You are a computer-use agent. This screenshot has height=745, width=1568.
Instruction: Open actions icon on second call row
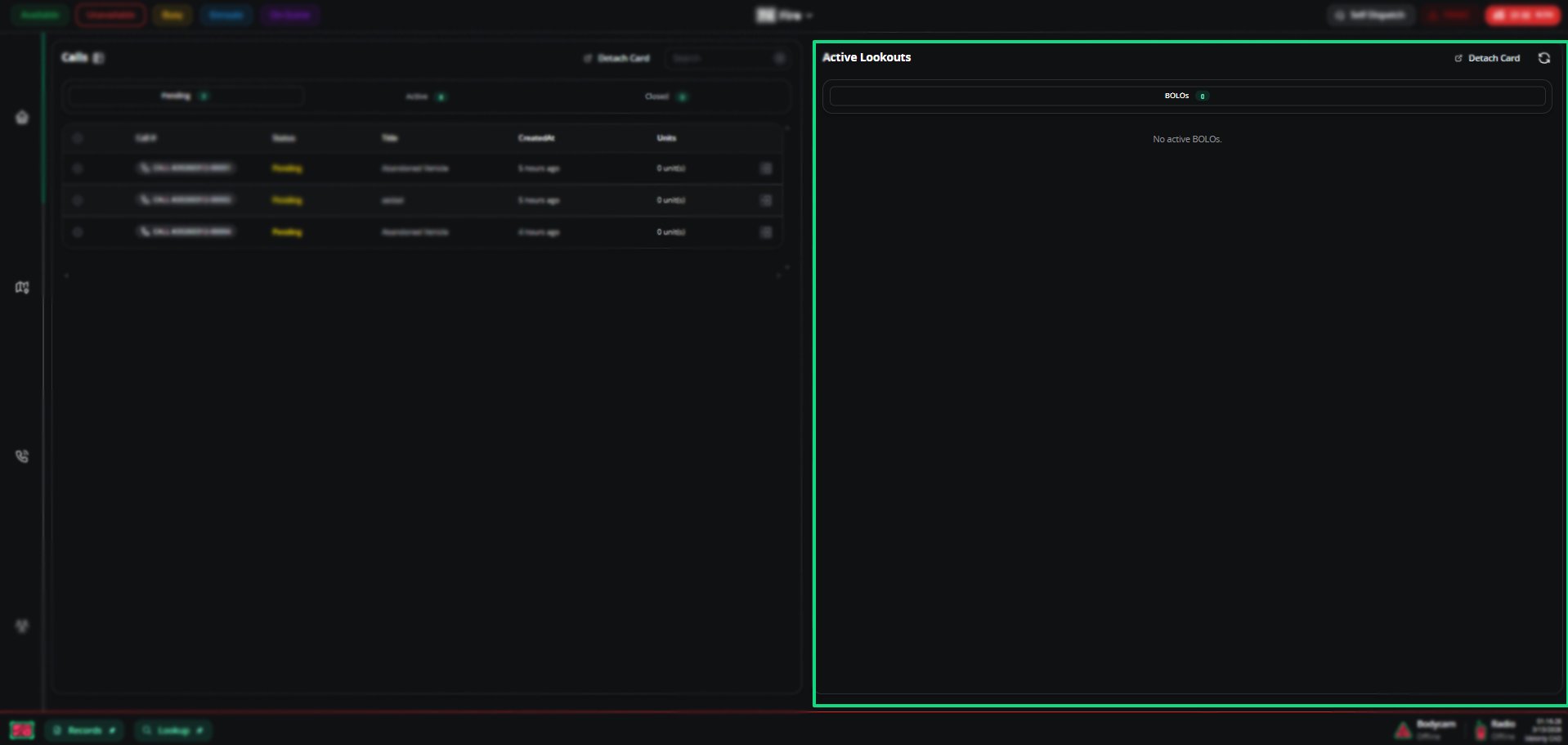tap(766, 200)
